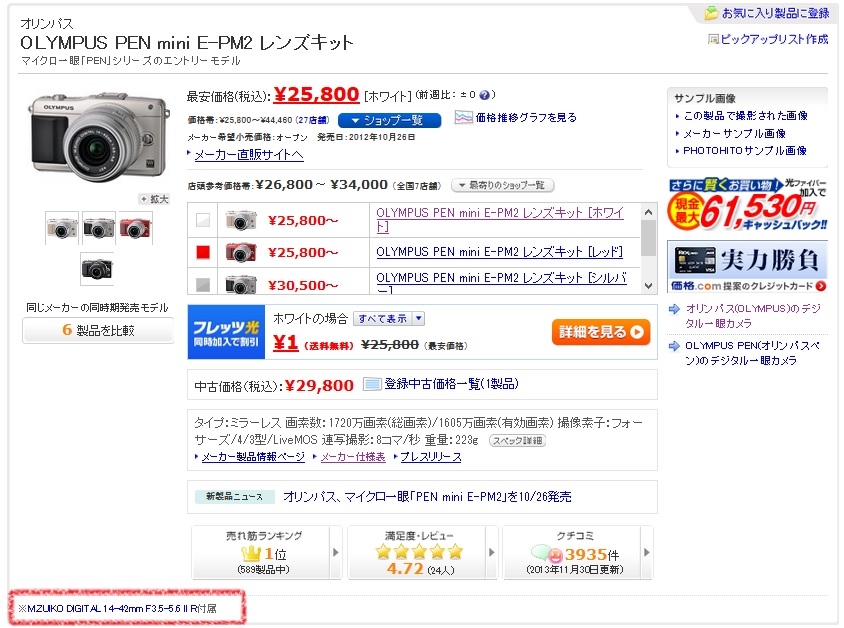Click the red camera thumbnail
Viewport: 844px width, 628px height.
point(136,228)
